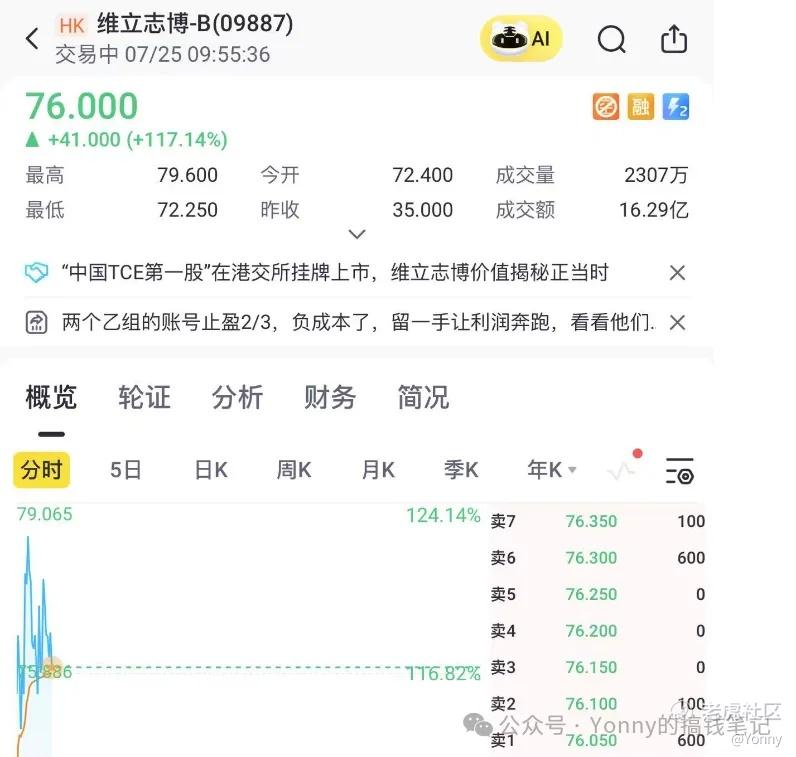Switch to the 分析 tab
796x757 pixels.
pos(238,397)
